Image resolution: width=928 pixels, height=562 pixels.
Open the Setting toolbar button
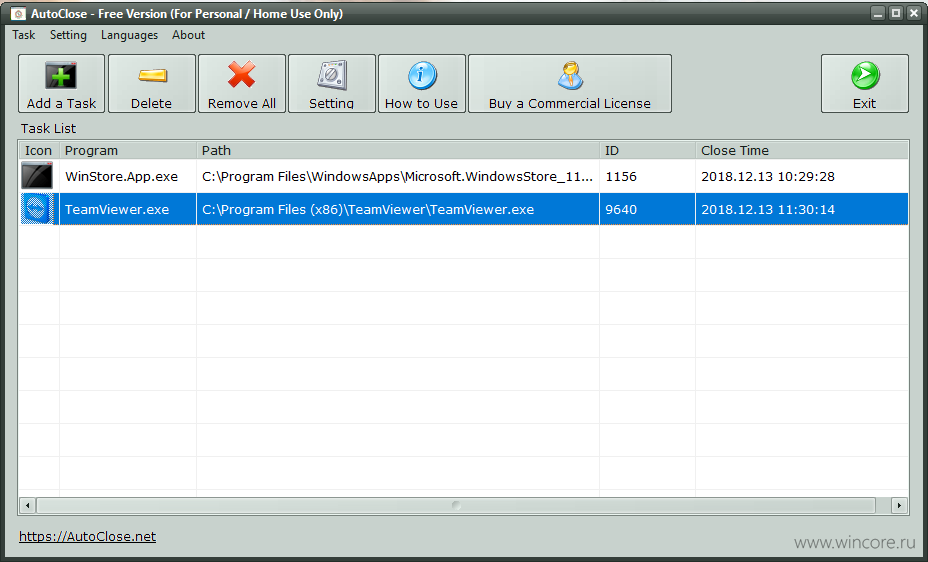pyautogui.click(x=331, y=83)
